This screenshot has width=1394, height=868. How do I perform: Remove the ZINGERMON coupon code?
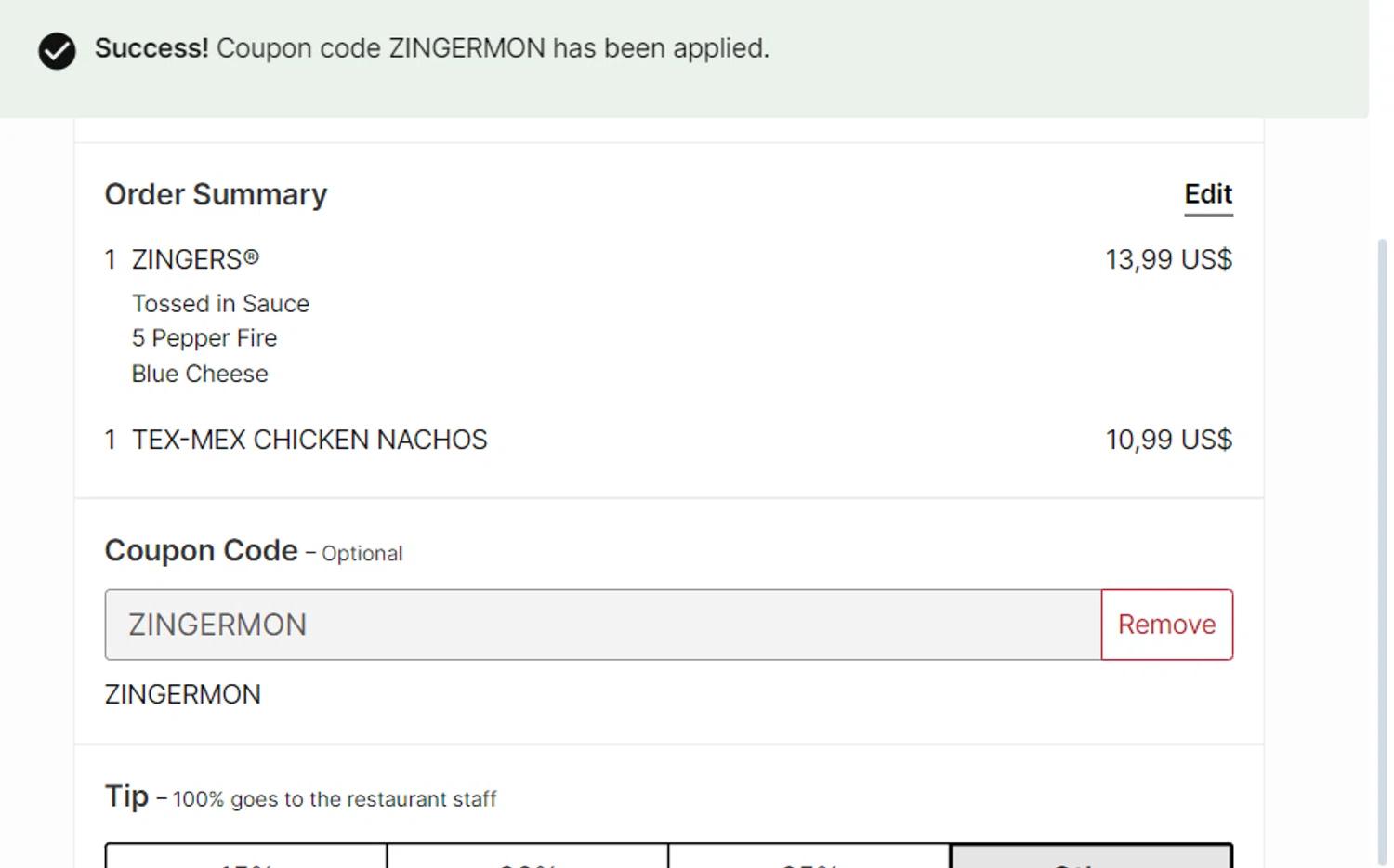(x=1166, y=625)
